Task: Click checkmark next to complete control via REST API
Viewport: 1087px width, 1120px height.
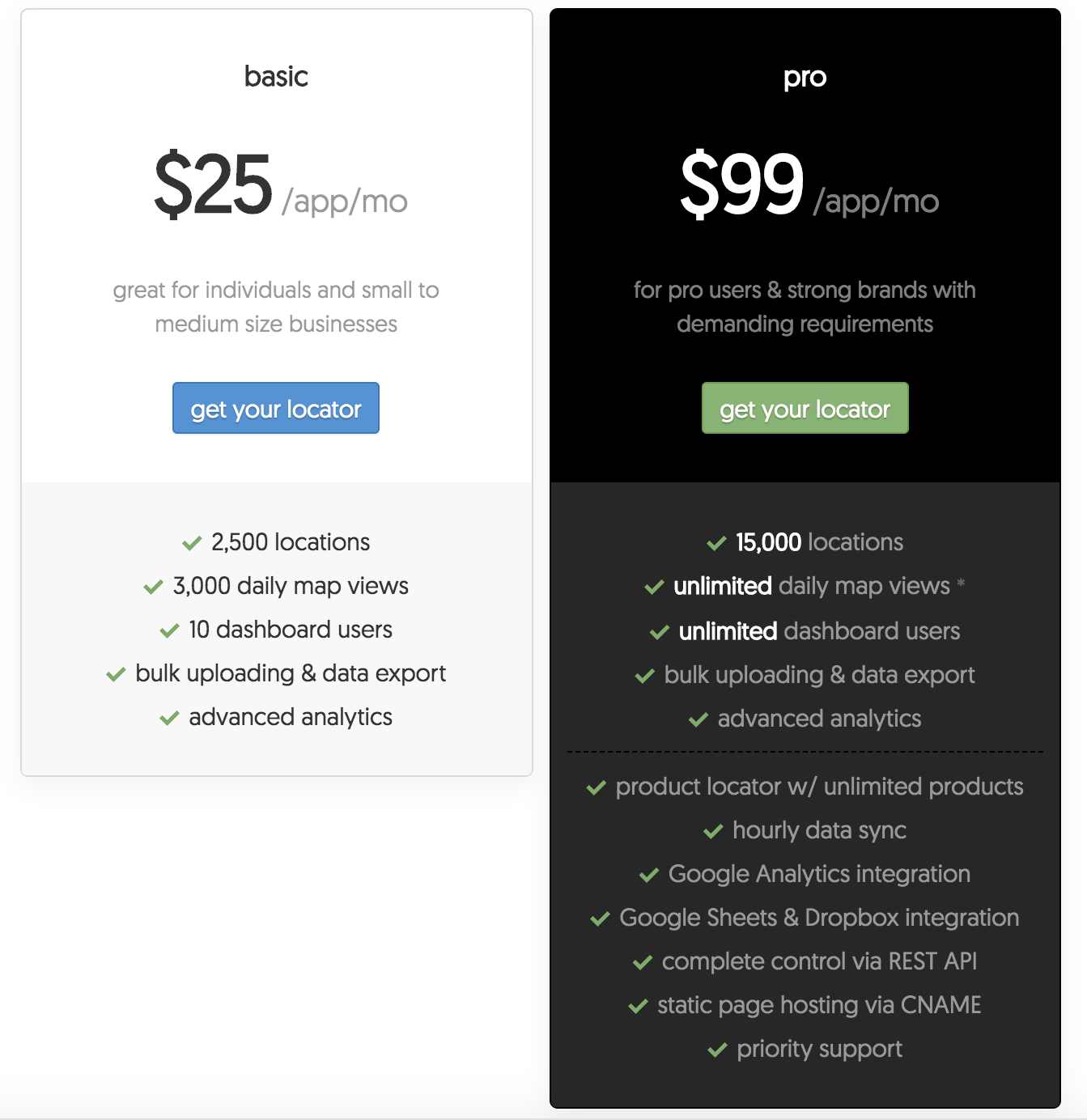Action: pos(643,962)
